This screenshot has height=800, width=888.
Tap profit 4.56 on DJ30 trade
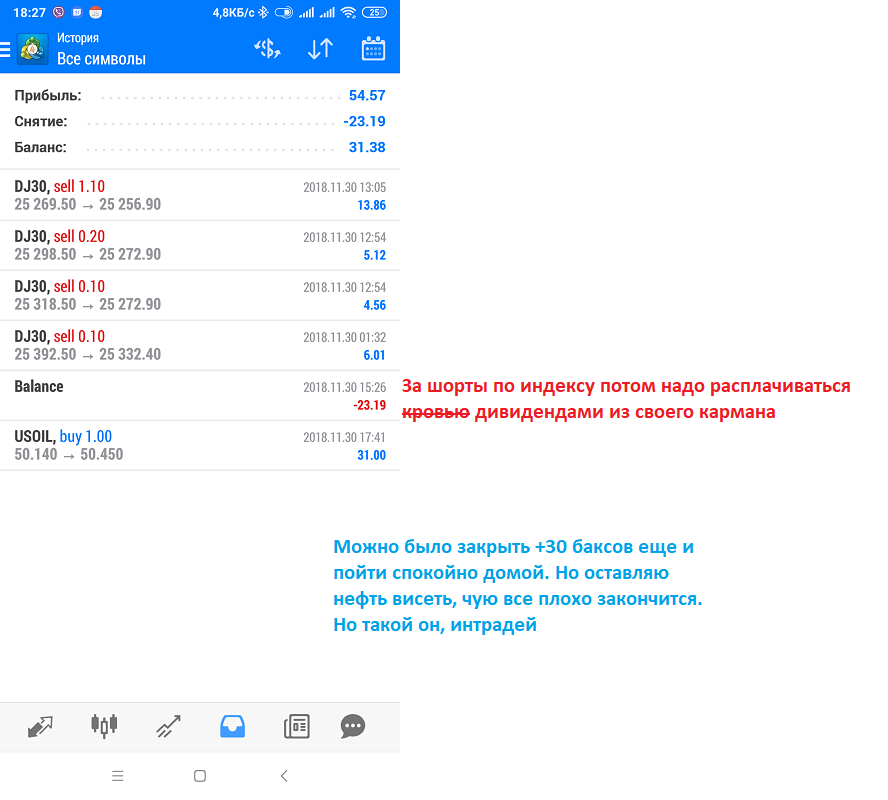tap(374, 305)
